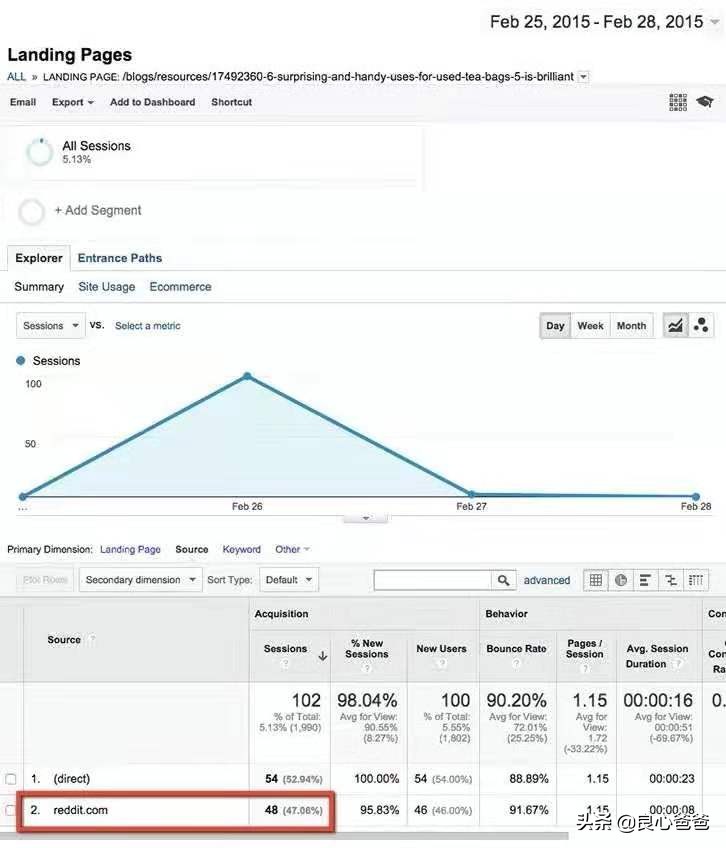Set primary dimension to Source
The width and height of the screenshot is (726, 848).
coord(192,549)
